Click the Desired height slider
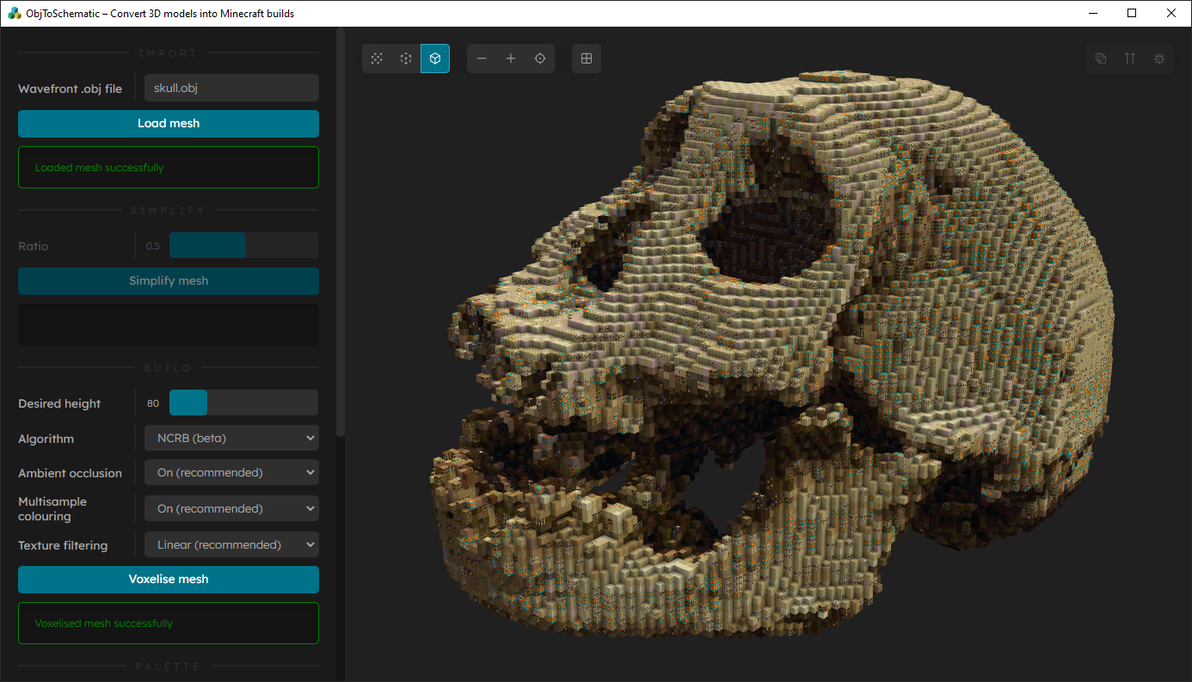The height and width of the screenshot is (682, 1192). click(243, 403)
